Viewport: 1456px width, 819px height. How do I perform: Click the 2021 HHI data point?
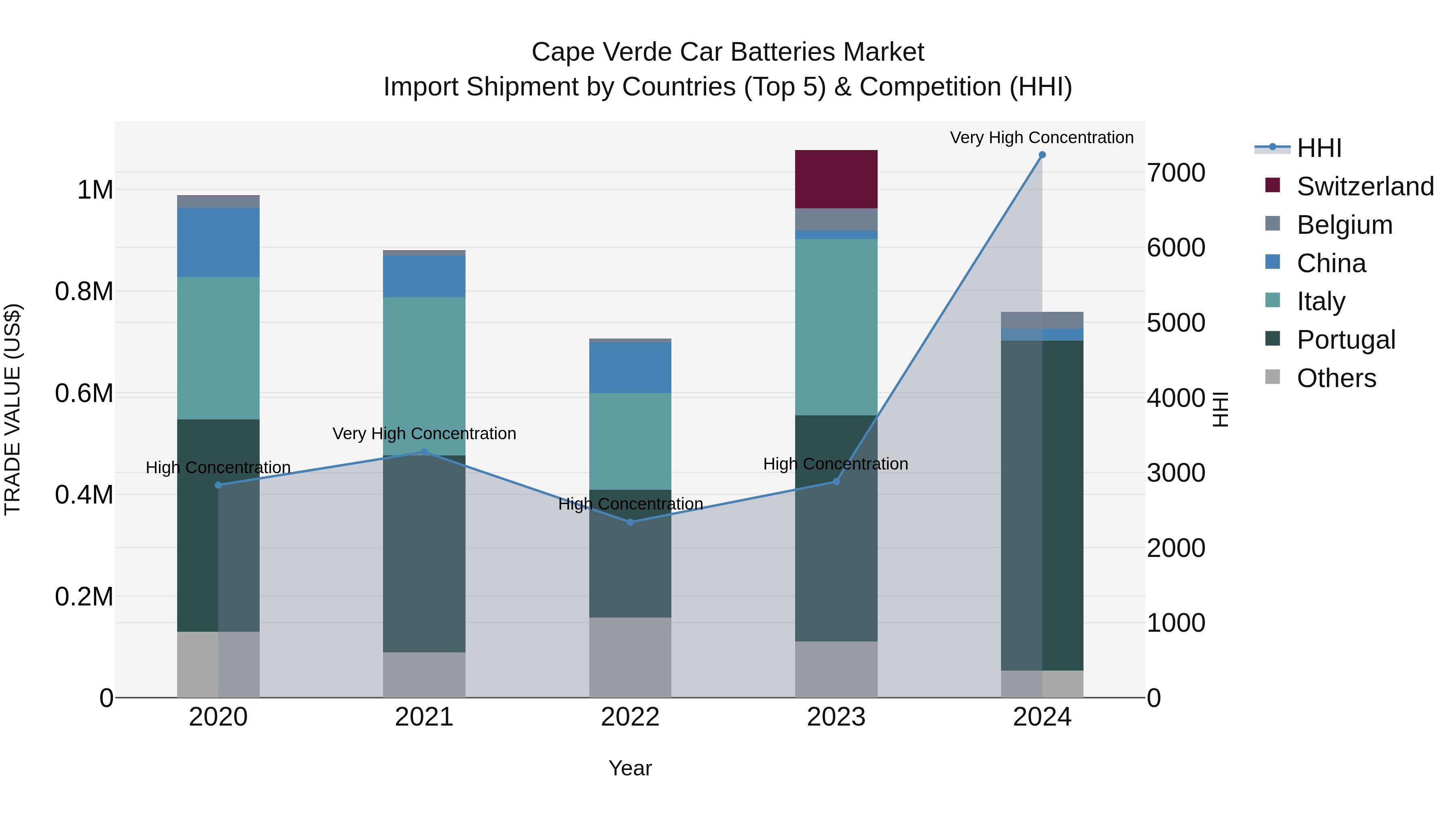click(x=425, y=452)
